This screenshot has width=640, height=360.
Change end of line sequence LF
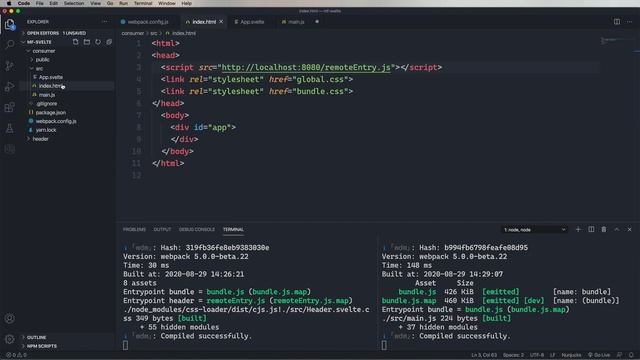[x=553, y=355]
